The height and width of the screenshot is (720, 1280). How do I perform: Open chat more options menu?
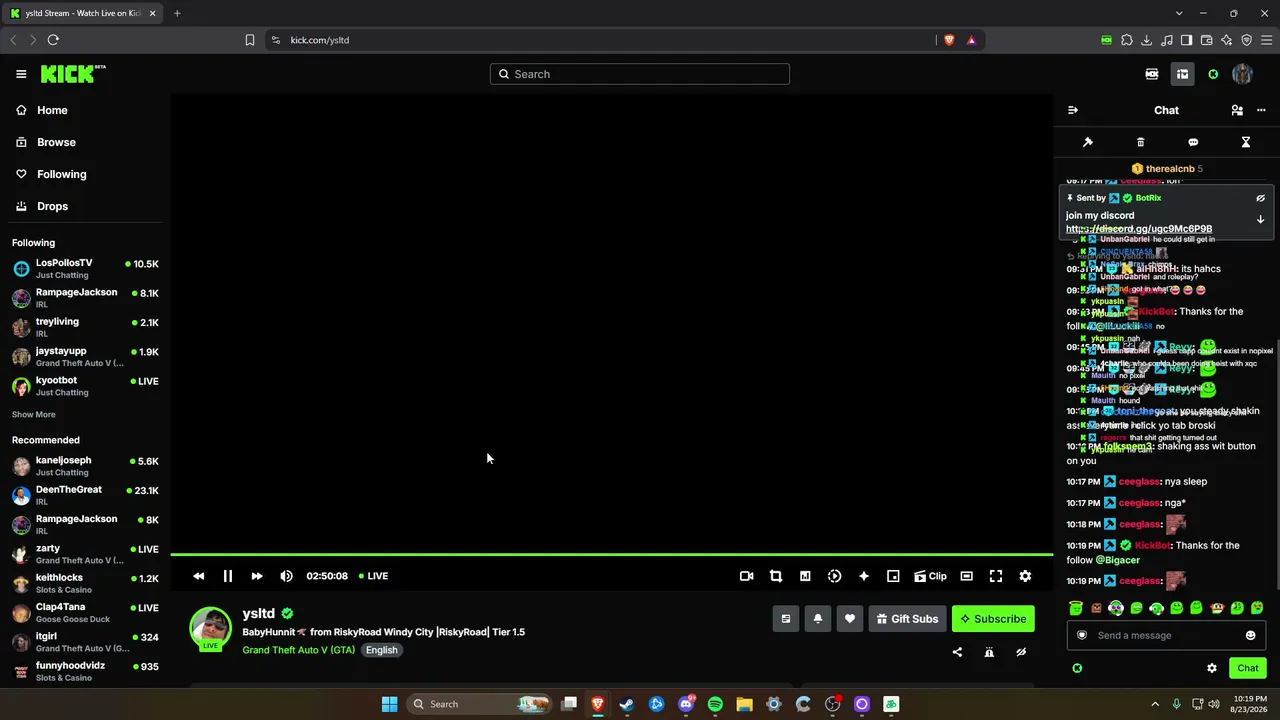coord(1261,110)
